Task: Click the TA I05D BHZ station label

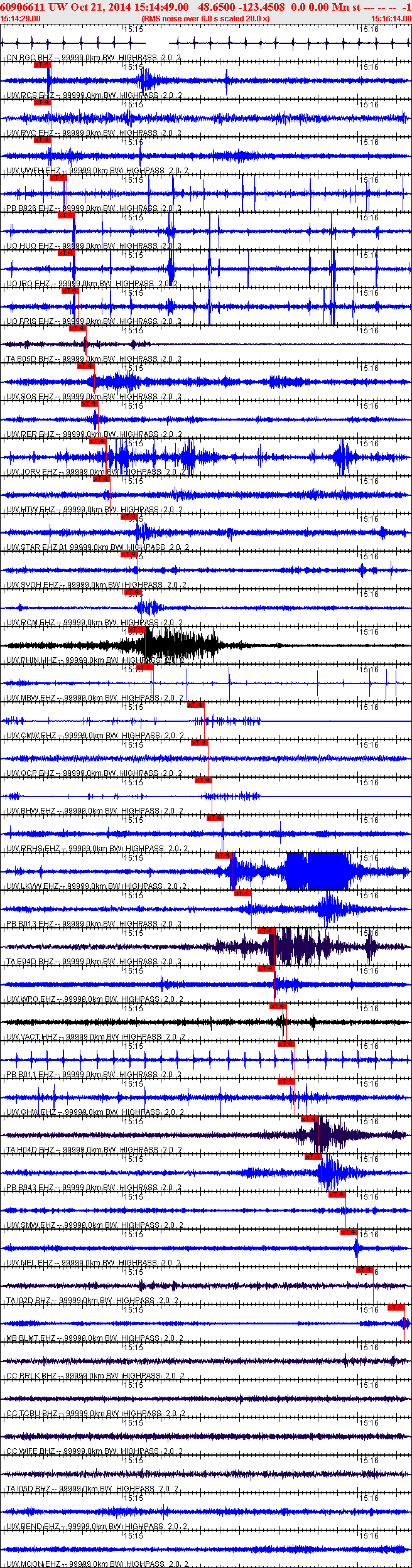Action: (30, 1489)
